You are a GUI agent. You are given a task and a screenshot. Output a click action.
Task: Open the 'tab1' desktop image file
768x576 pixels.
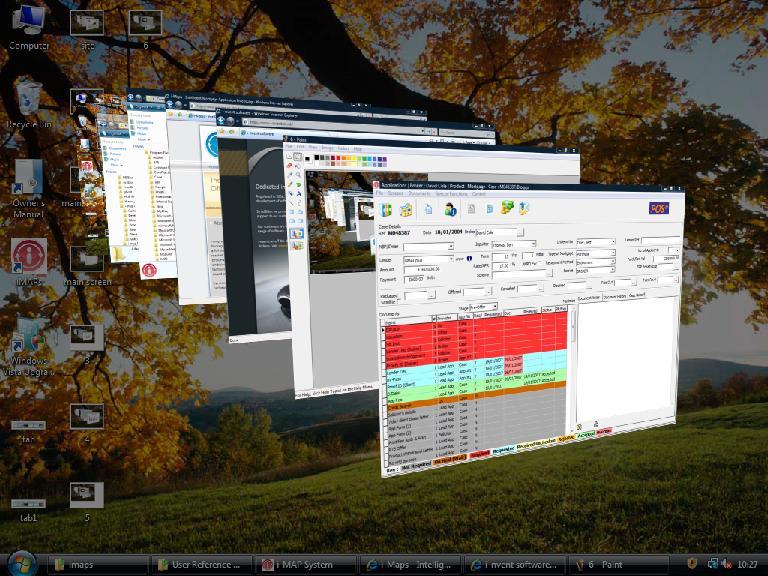click(x=28, y=509)
